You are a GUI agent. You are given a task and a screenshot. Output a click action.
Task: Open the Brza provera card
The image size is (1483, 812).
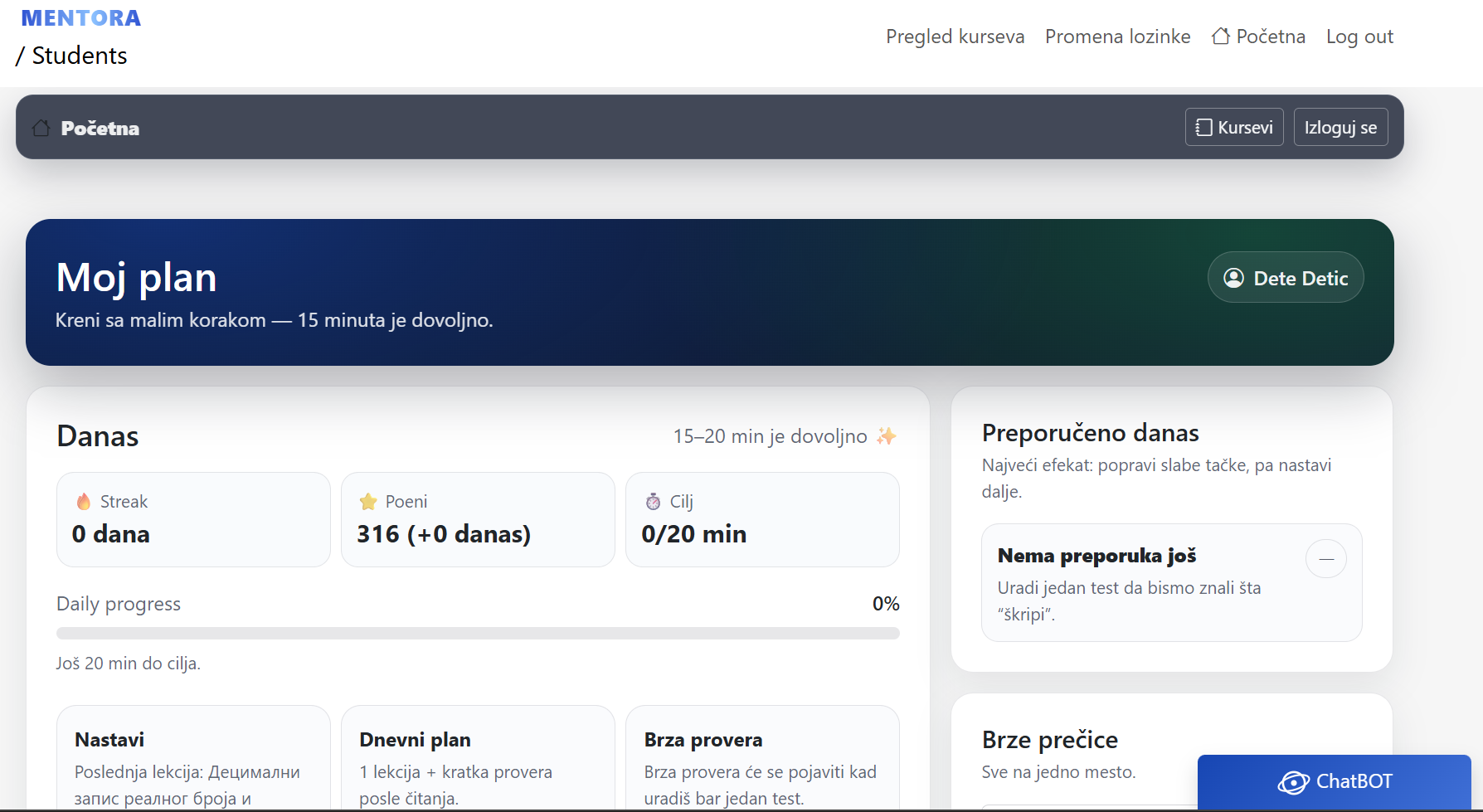coord(762,758)
